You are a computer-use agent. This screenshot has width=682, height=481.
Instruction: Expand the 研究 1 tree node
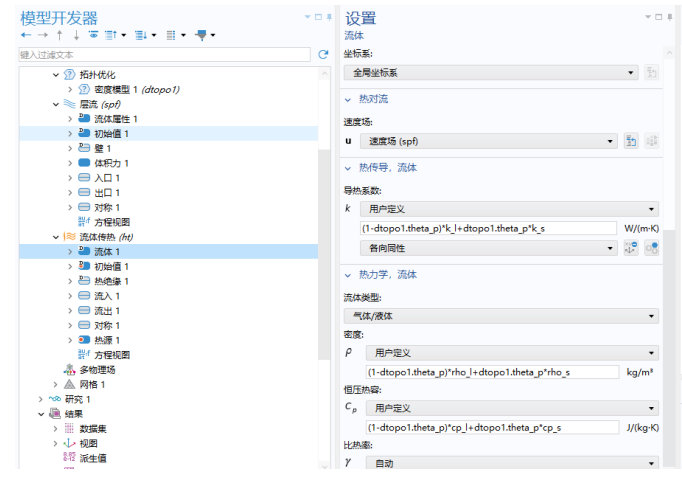click(x=40, y=399)
